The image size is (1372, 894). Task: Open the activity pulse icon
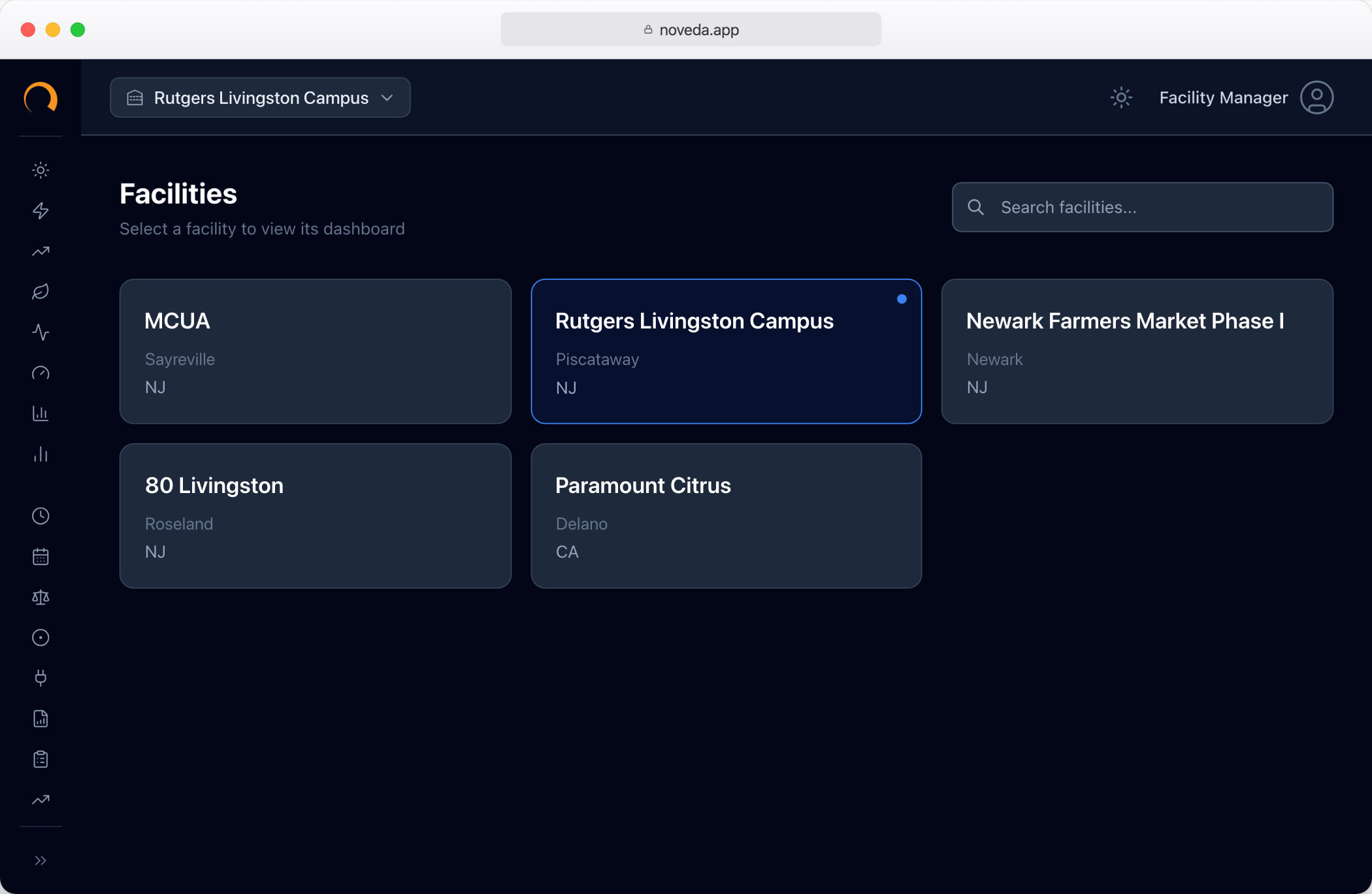click(41, 332)
